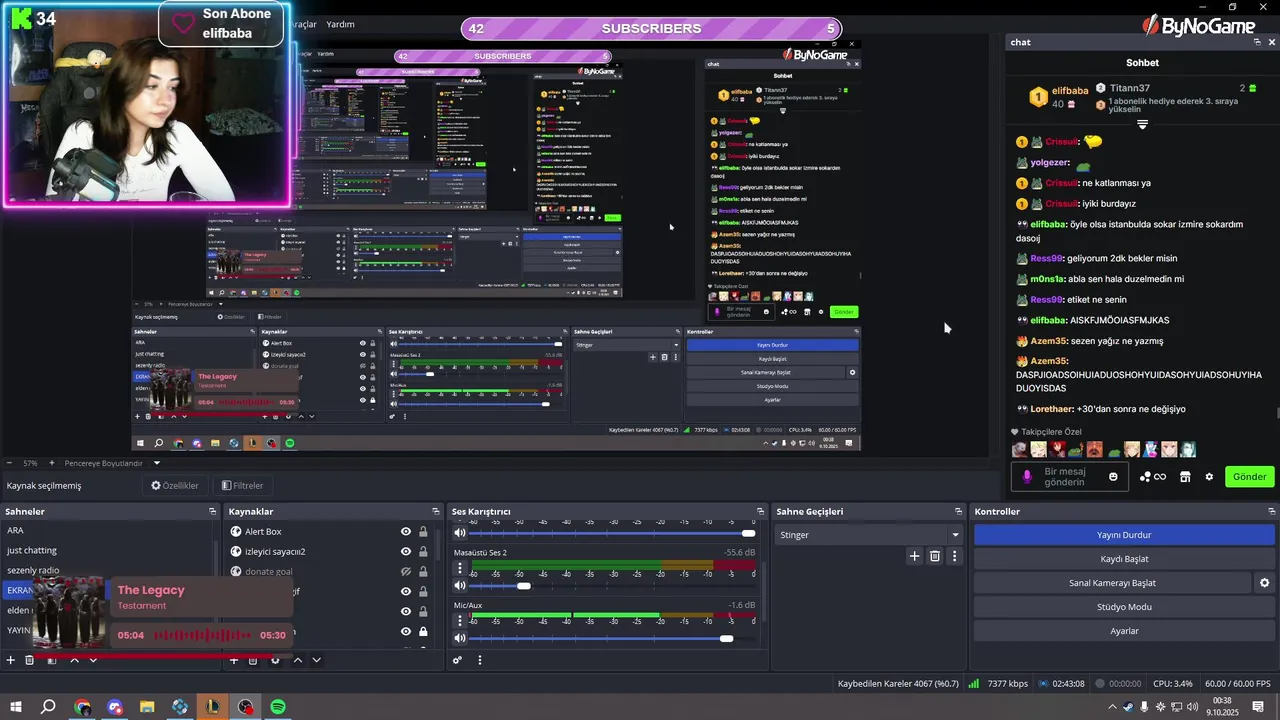Lock the Alert Box source
The width and height of the screenshot is (1280, 720).
click(x=423, y=532)
